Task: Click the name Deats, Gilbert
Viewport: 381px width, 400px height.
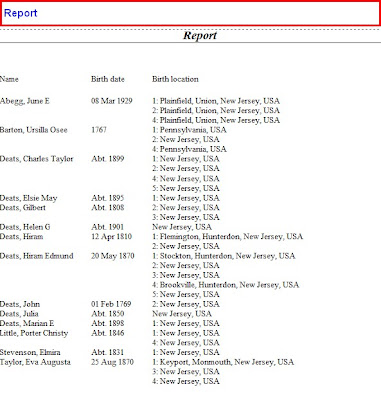Action: coord(22,207)
